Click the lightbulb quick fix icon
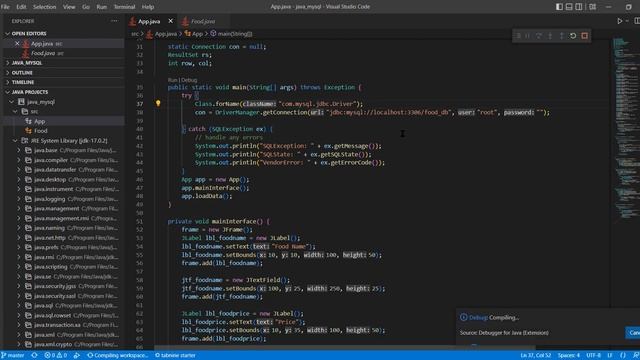The height and width of the screenshot is (360, 640). (x=158, y=104)
